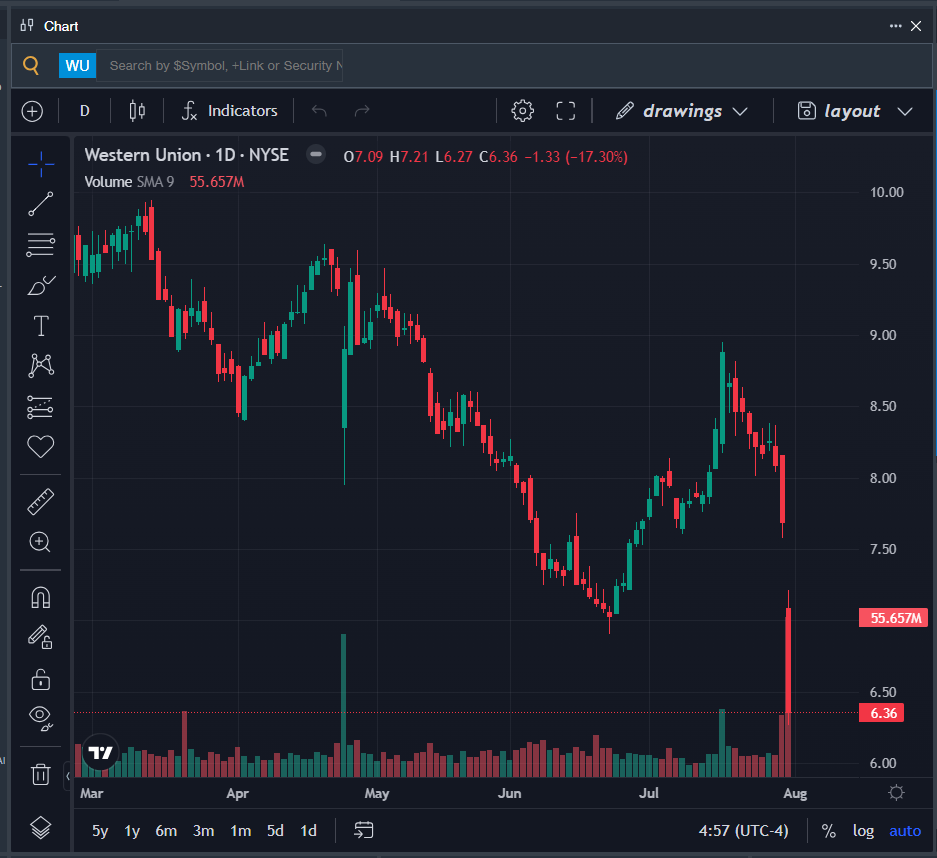Select the ruler measure tool

click(41, 502)
